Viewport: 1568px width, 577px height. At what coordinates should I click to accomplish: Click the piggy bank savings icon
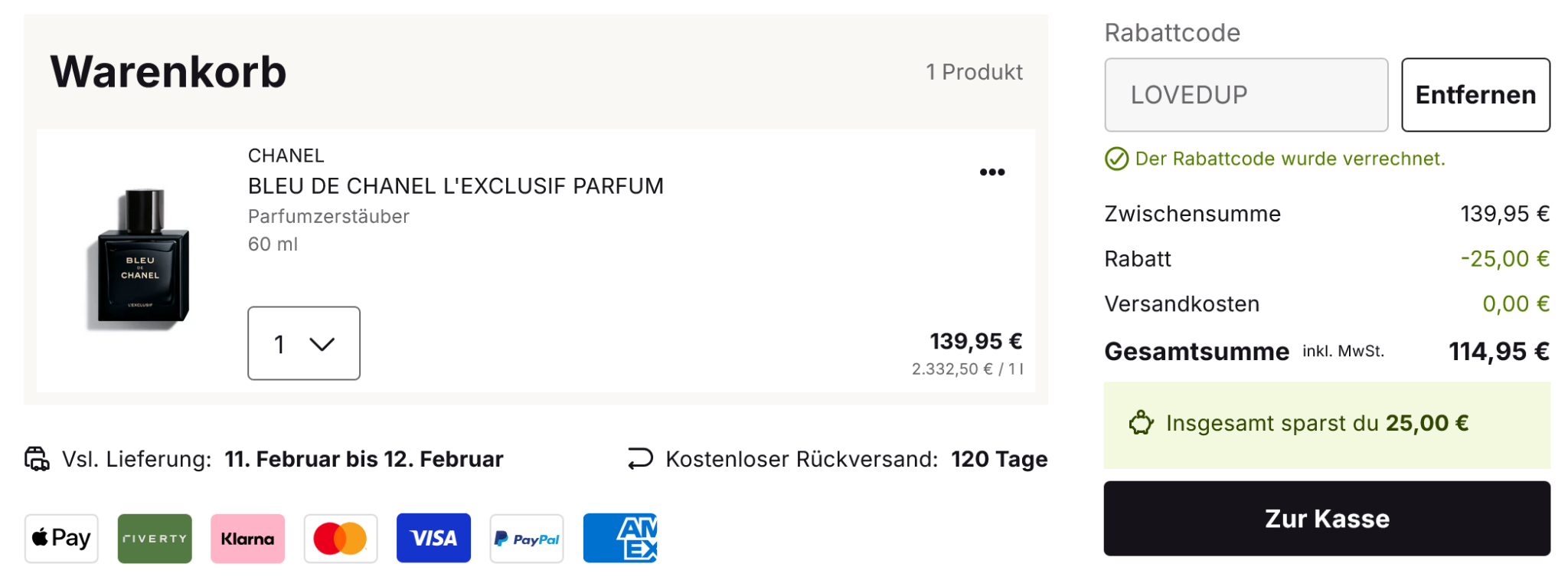(x=1141, y=423)
